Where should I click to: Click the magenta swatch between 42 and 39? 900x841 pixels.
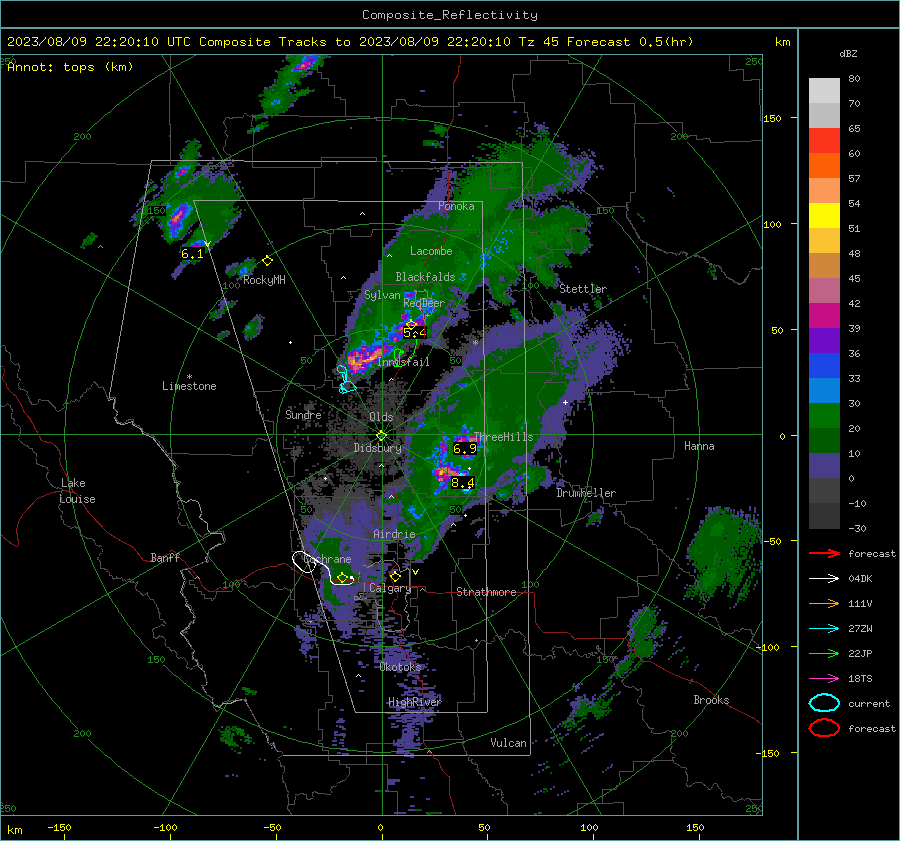[824, 316]
